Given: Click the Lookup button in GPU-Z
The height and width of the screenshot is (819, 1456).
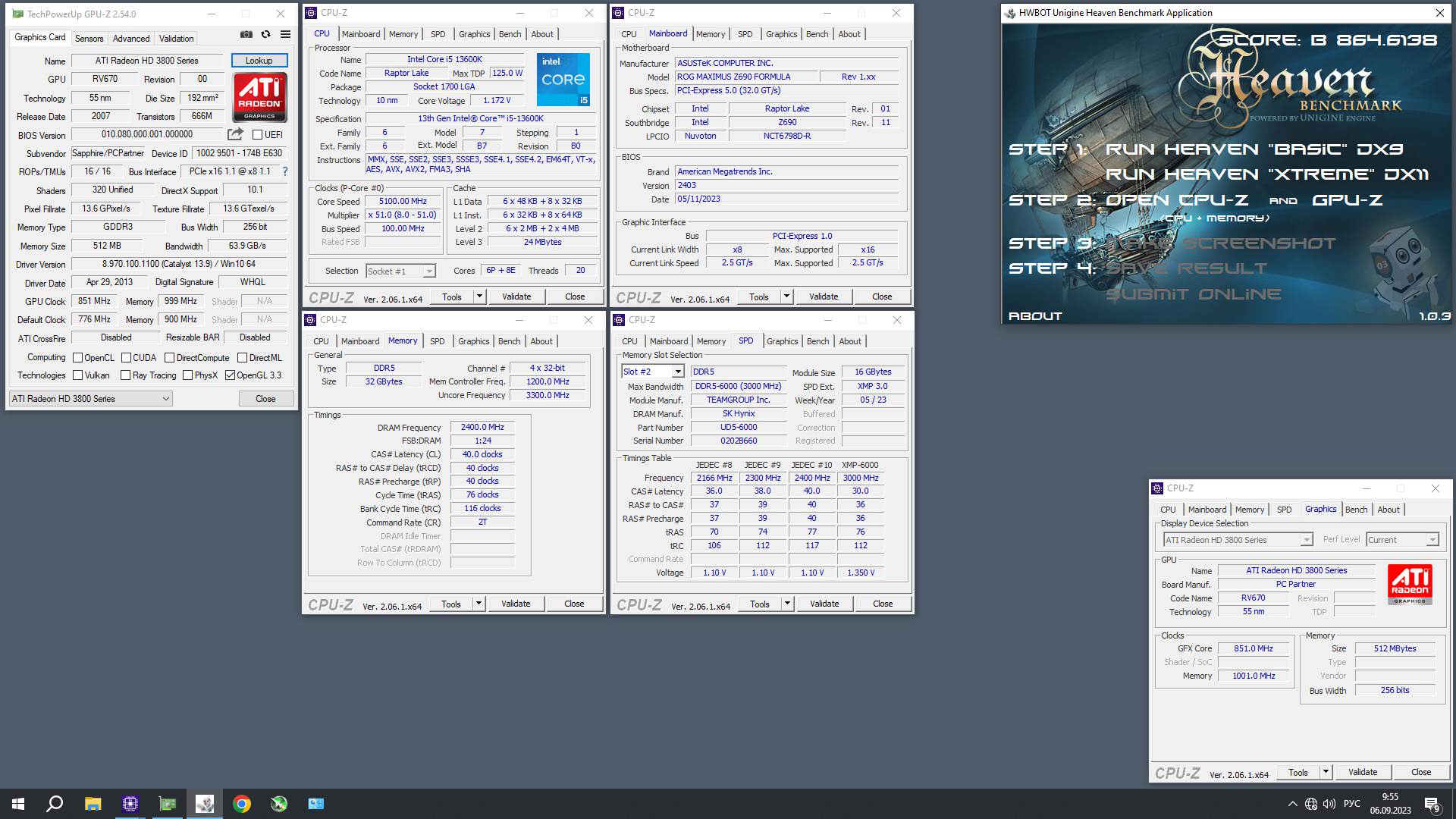Looking at the screenshot, I should click(259, 61).
